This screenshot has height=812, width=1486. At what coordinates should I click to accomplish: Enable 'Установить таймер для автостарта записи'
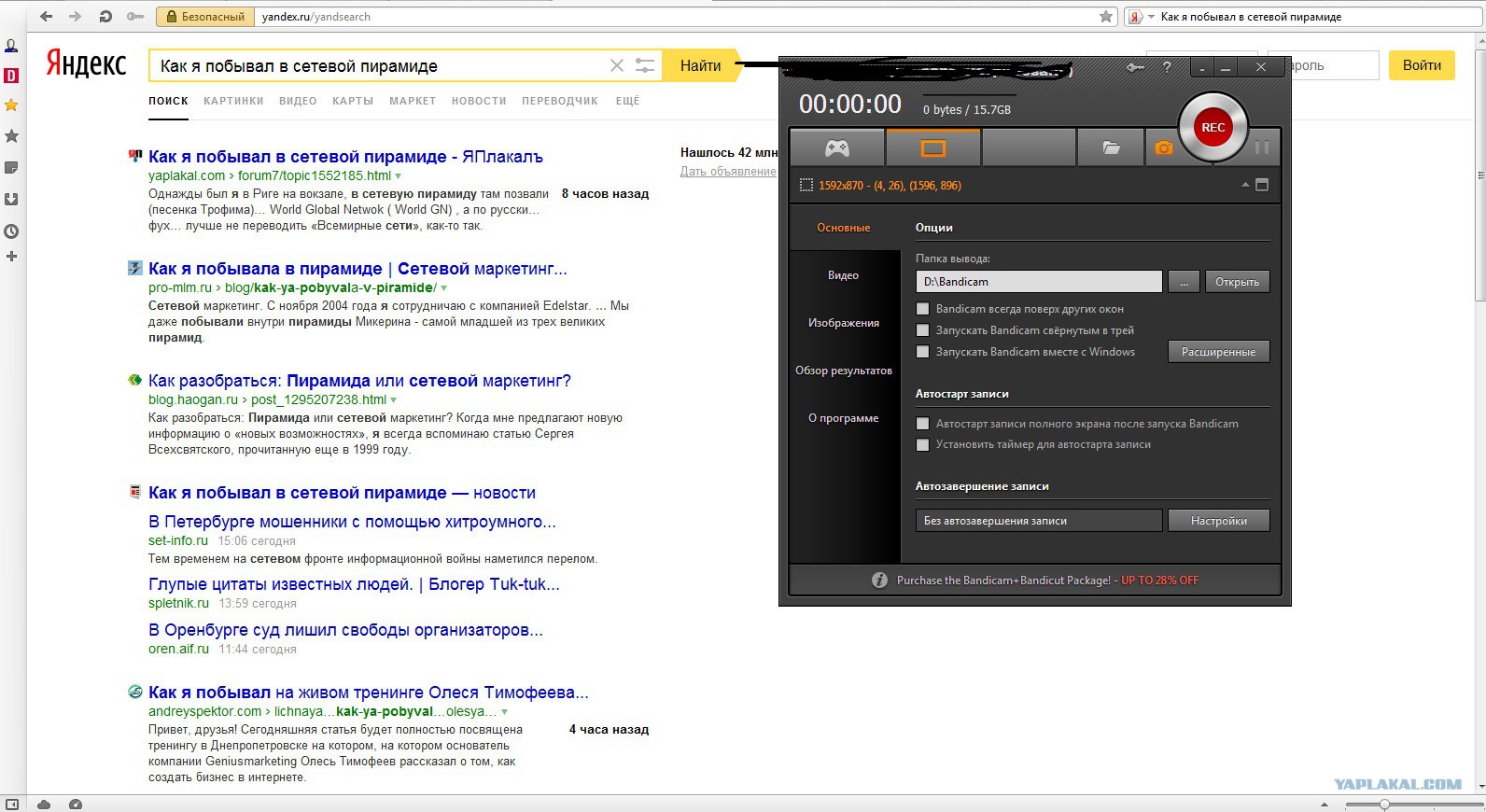pyautogui.click(x=923, y=445)
